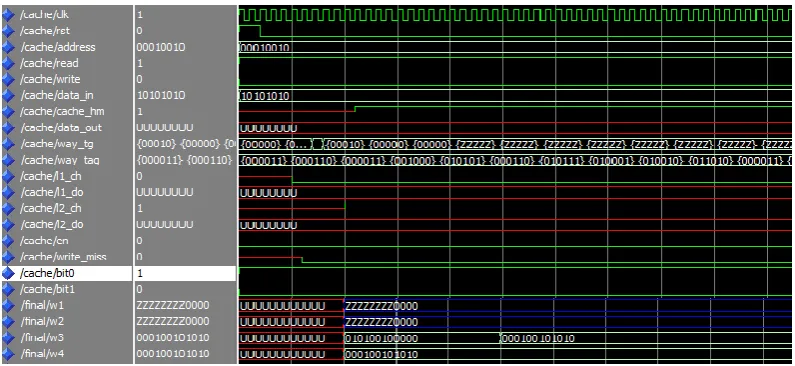Image resolution: width=795 pixels, height=366 pixels.
Task: Select the highlighted /cache/bit0 signal name
Action: coord(48,273)
